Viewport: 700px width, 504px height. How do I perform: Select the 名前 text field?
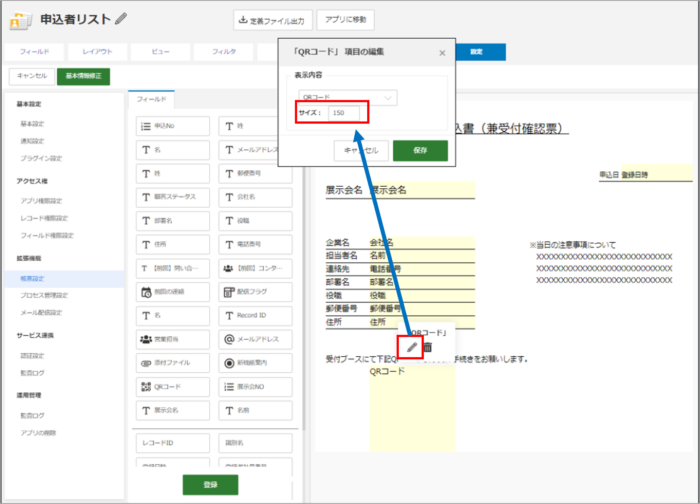pos(255,410)
